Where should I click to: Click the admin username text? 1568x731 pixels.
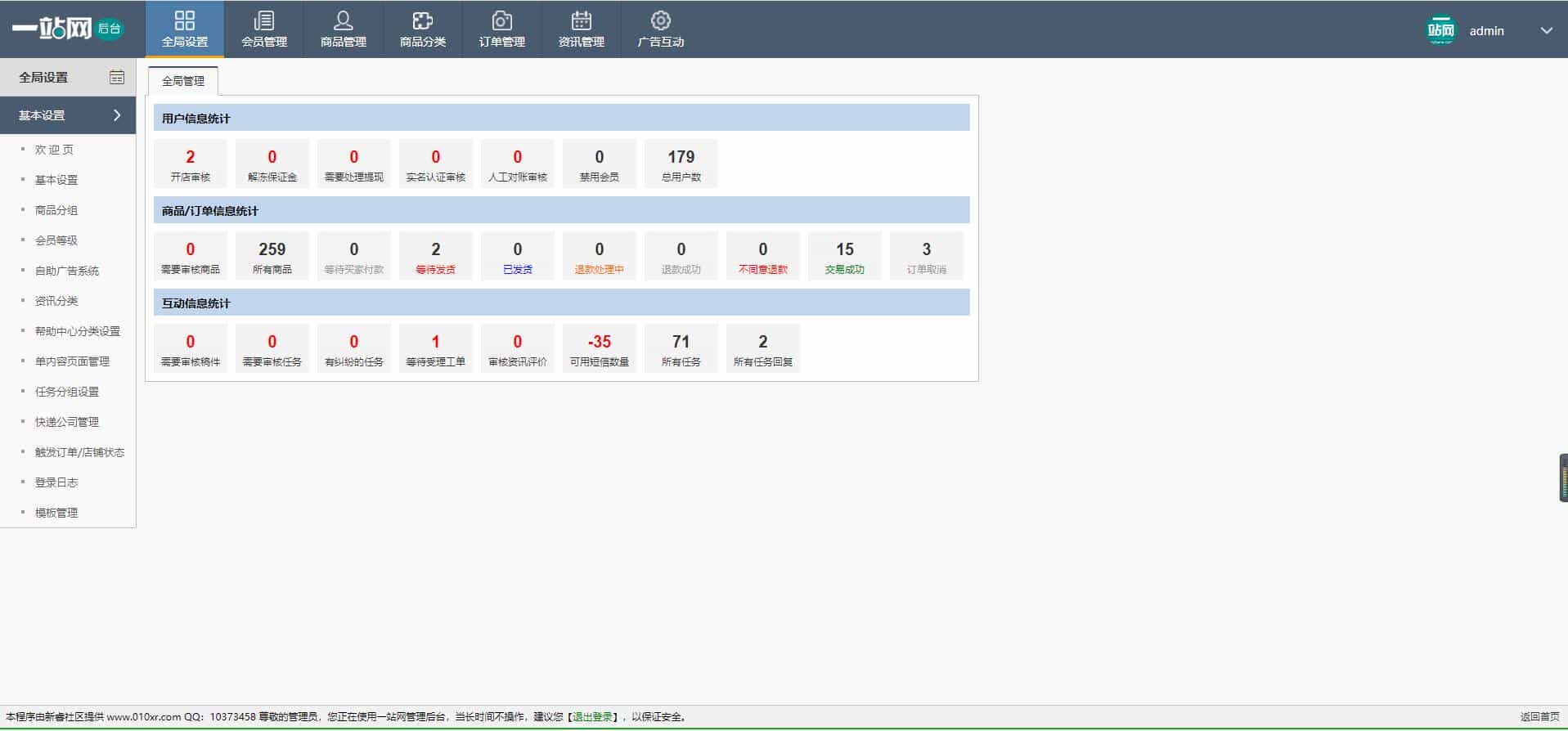point(1486,31)
